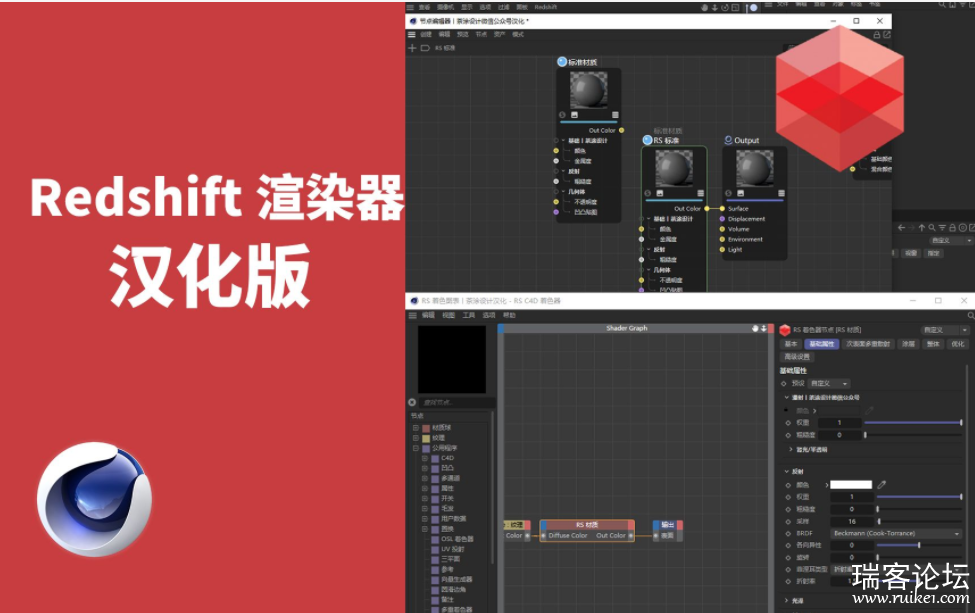Expand the 材质球 tree category

(x=416, y=428)
